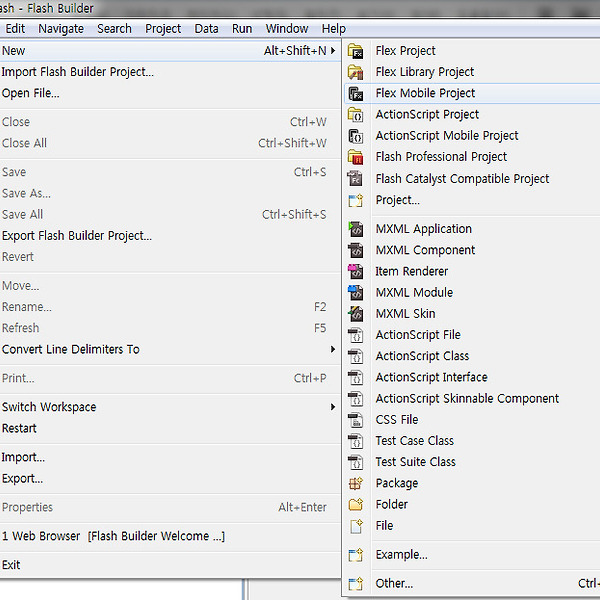This screenshot has width=600, height=600.
Task: Click the Flash Catalyst Compatible Project icon
Action: coord(355,179)
